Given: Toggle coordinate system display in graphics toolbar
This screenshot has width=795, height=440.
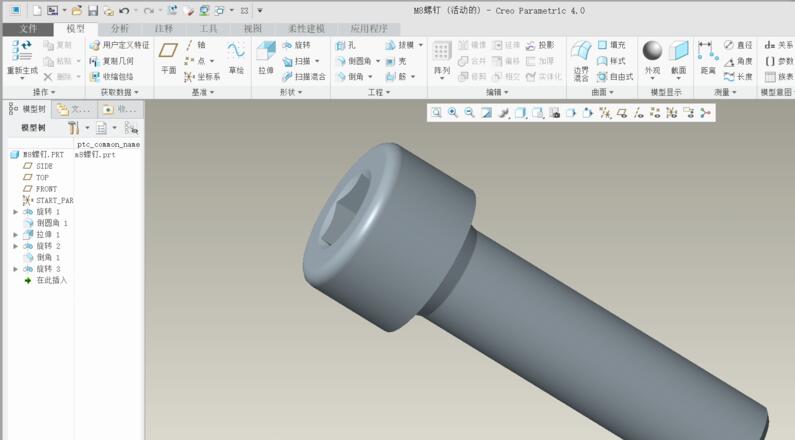Looking at the screenshot, I should pyautogui.click(x=672, y=113).
